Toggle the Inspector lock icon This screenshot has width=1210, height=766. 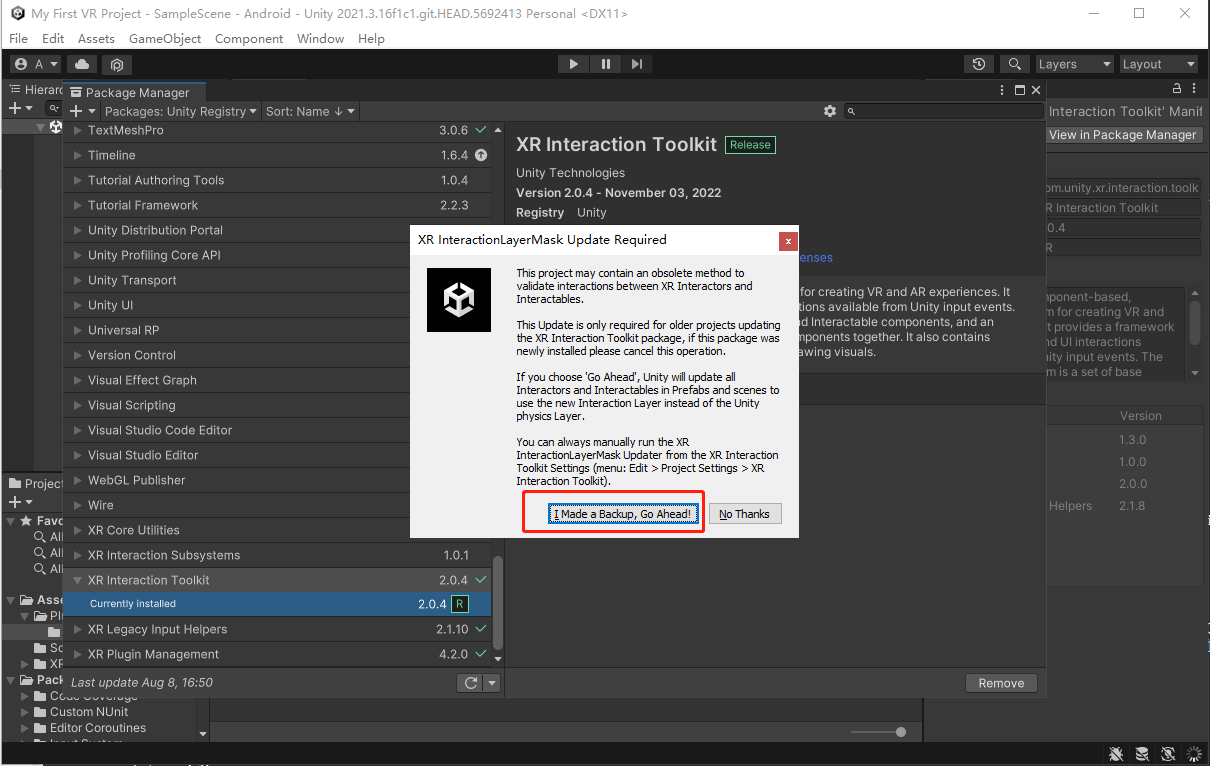[1176, 90]
